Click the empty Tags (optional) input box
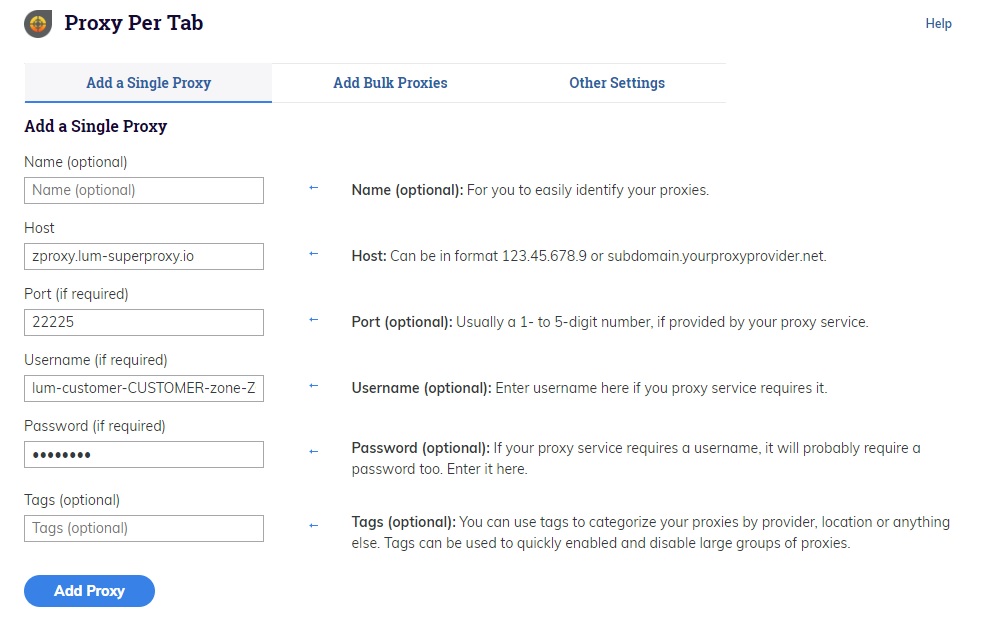Screen dimensions: 988x624 click(144, 528)
